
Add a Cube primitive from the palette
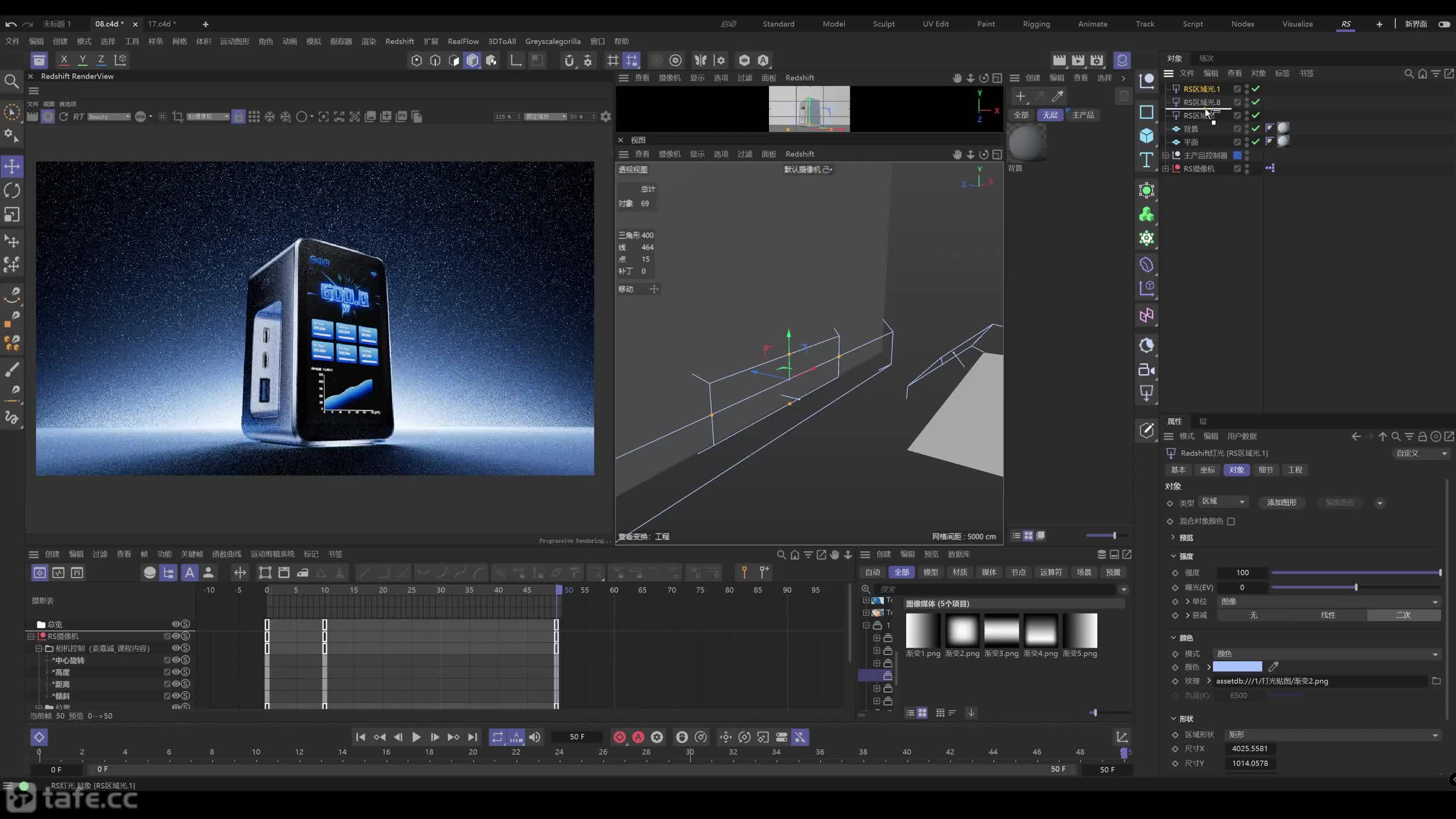[1146, 135]
